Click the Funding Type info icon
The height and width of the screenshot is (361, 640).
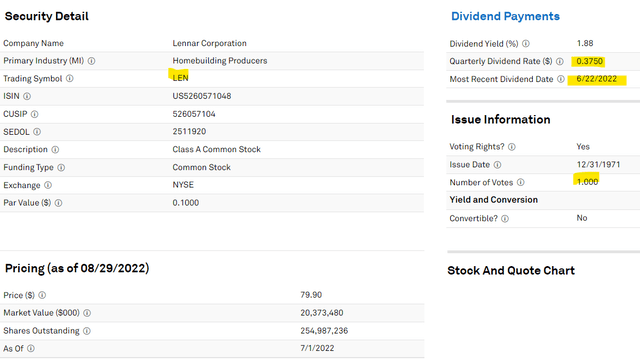(61, 167)
